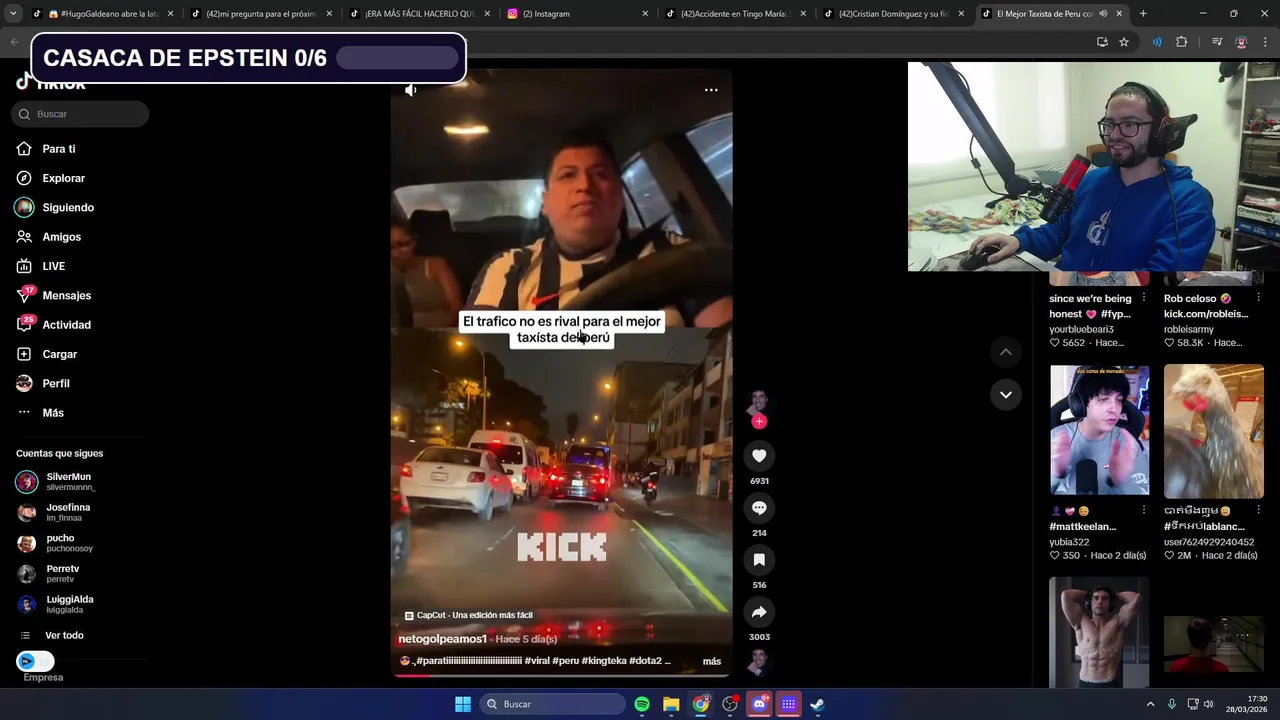Unmute the video sound
The image size is (1280, 720).
(410, 90)
